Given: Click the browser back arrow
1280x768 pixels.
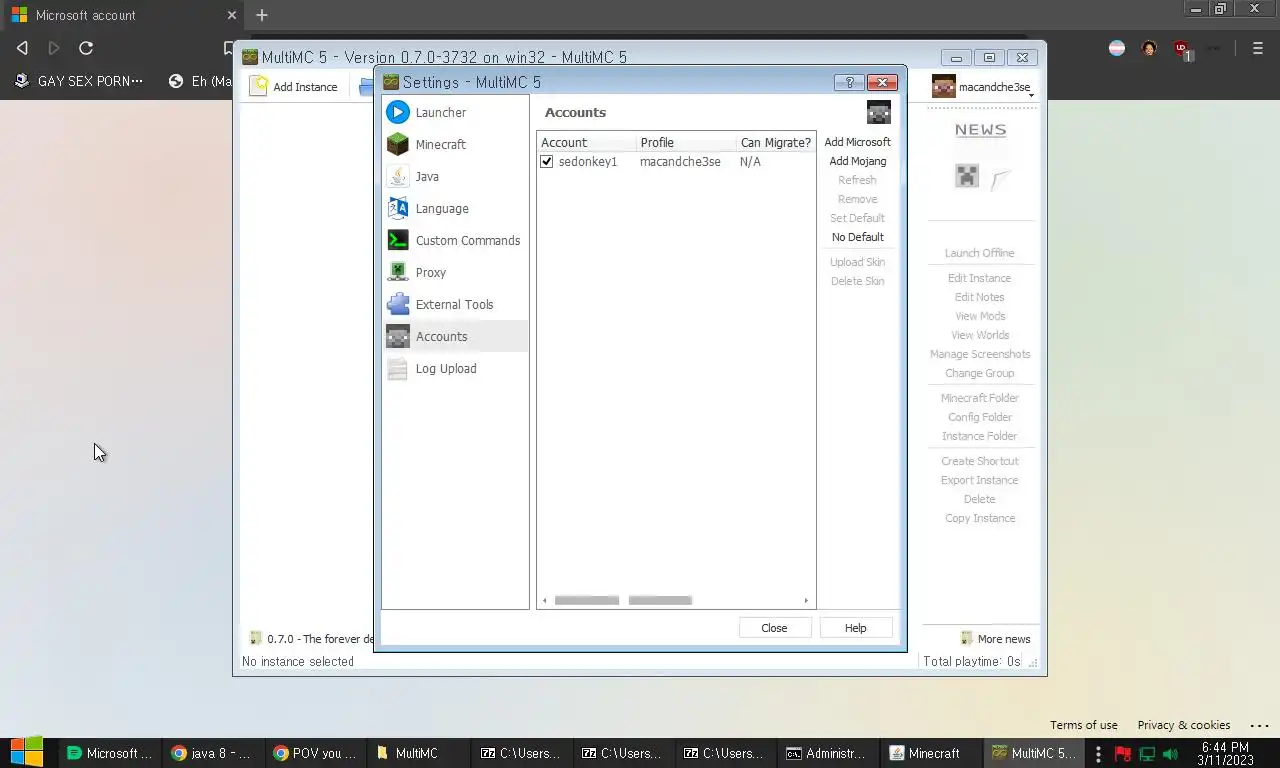Looking at the screenshot, I should tap(22, 48).
